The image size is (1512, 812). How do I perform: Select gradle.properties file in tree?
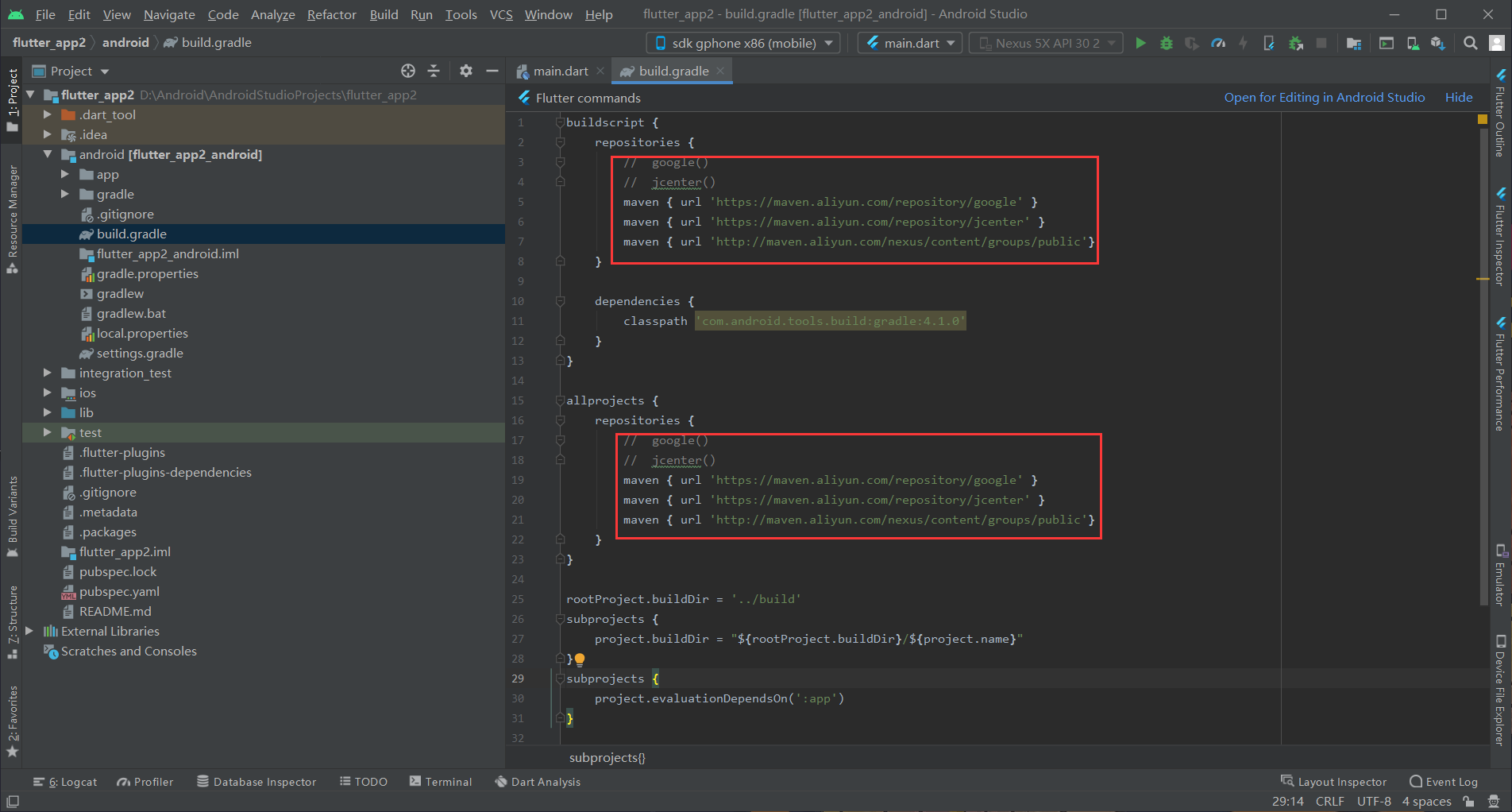coord(148,273)
